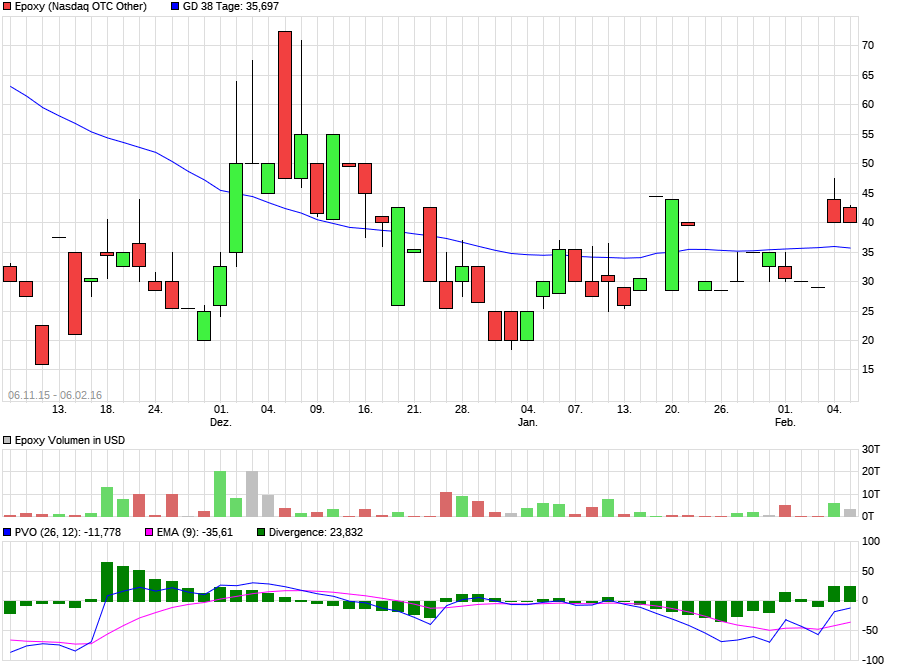Viewport: 900px width, 670px height.
Task: Click the blue GD 38 Tage legend swatch
Action: click(175, 7)
